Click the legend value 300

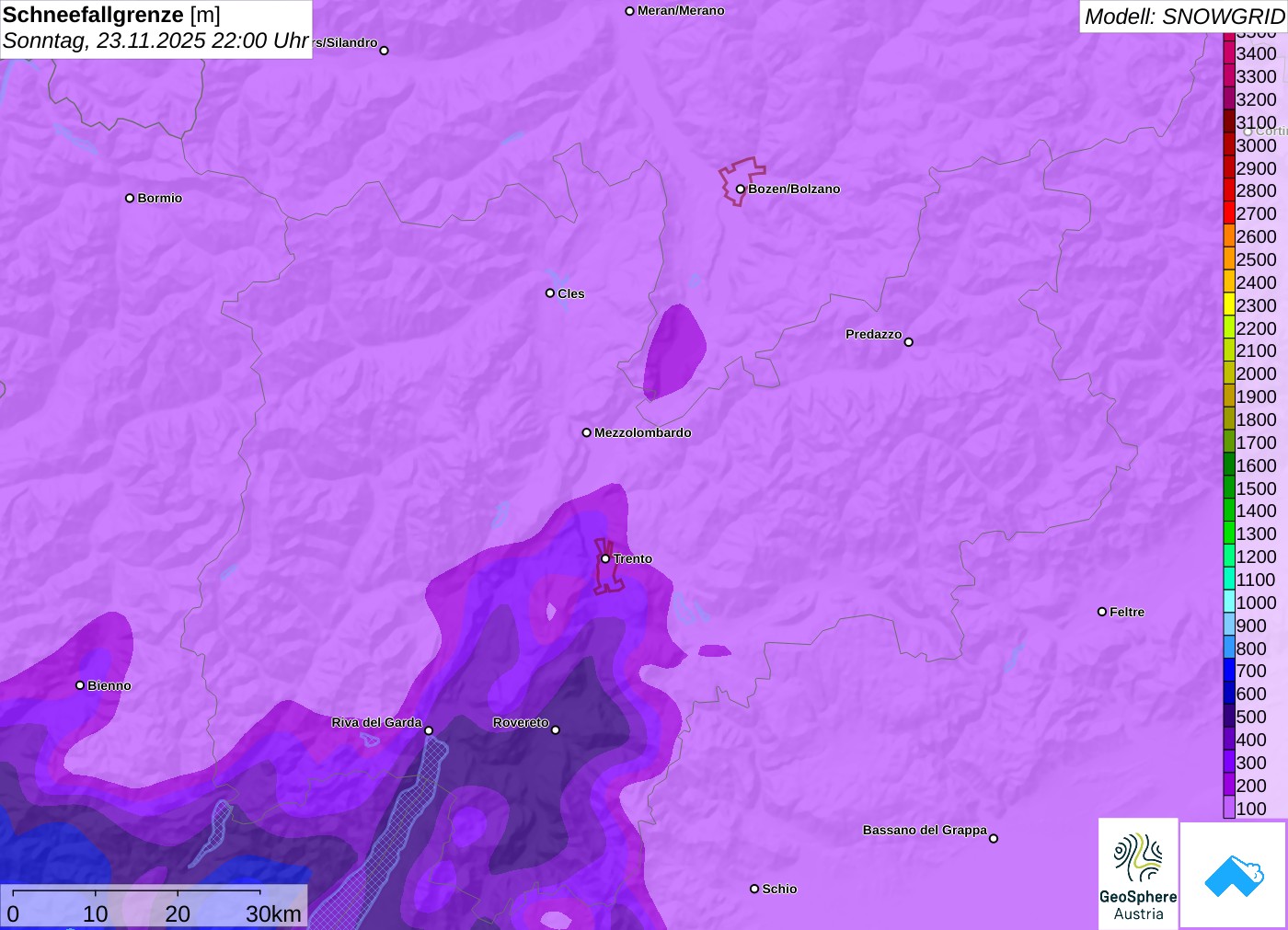[1251, 763]
